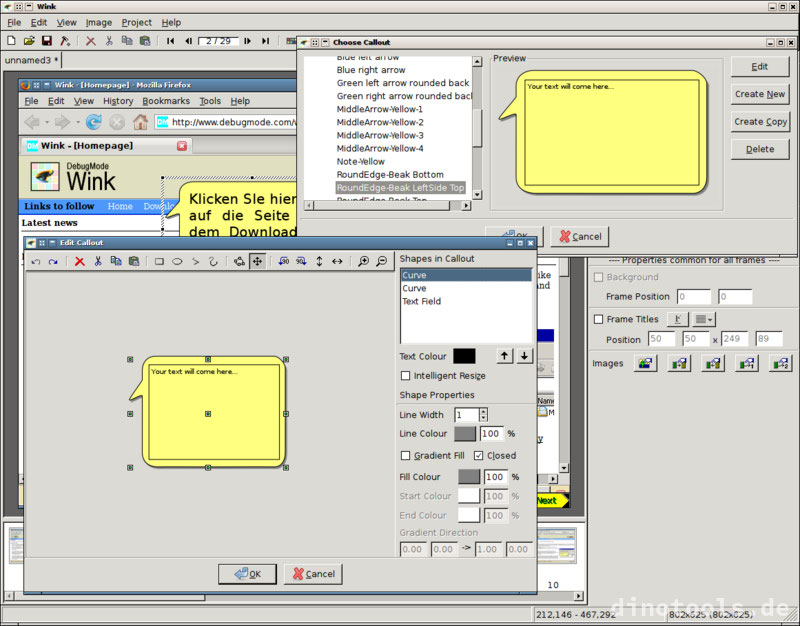Image resolution: width=800 pixels, height=626 pixels.
Task: Advance to next frame in Wink toolbar
Action: pos(247,41)
